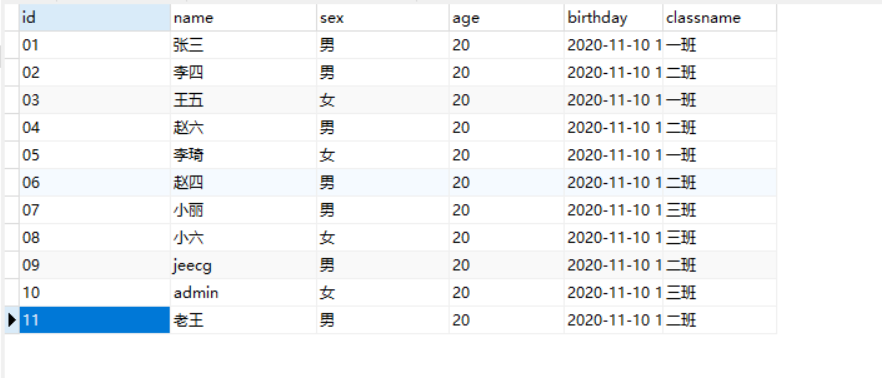The height and width of the screenshot is (378, 882).
Task: Select the row header beside id 01
Action: click(x=11, y=45)
